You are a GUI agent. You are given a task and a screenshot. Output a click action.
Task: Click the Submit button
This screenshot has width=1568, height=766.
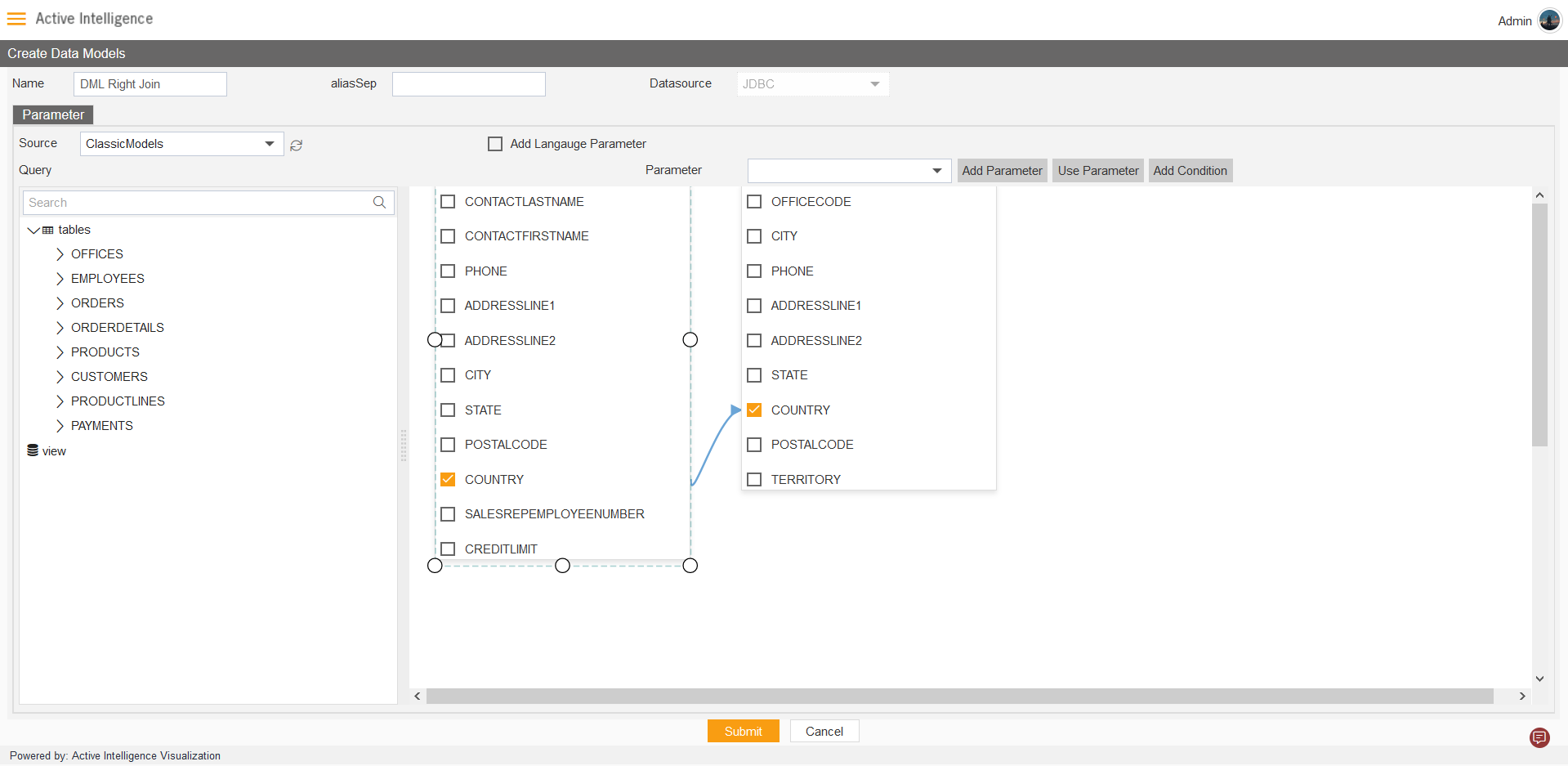pos(743,731)
